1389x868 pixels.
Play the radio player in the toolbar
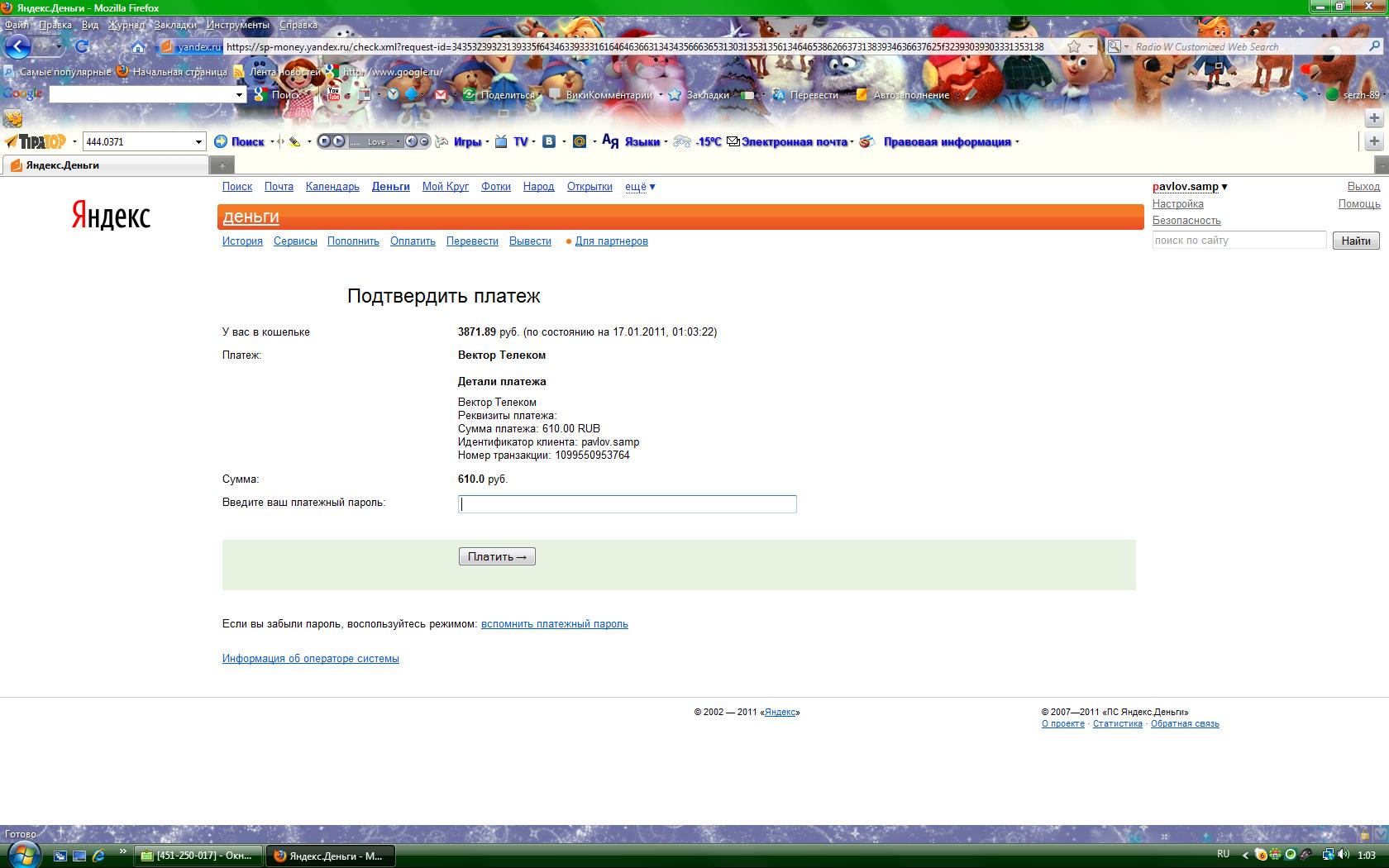coord(338,141)
